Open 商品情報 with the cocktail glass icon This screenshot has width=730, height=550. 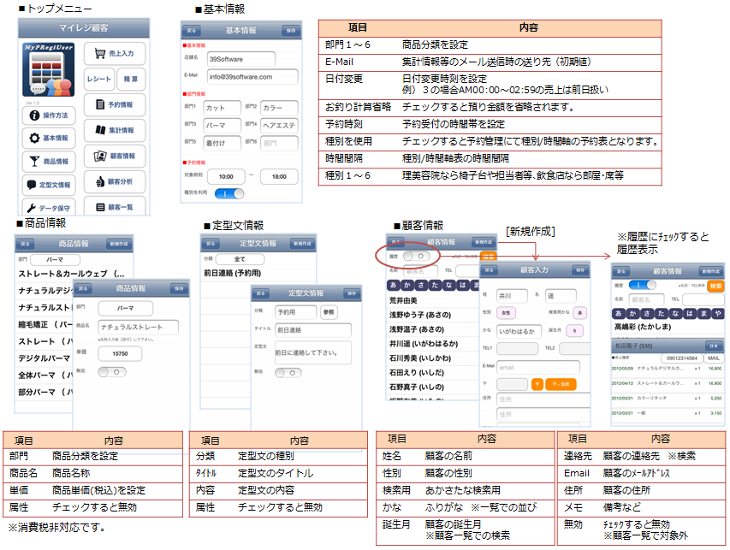coord(49,161)
